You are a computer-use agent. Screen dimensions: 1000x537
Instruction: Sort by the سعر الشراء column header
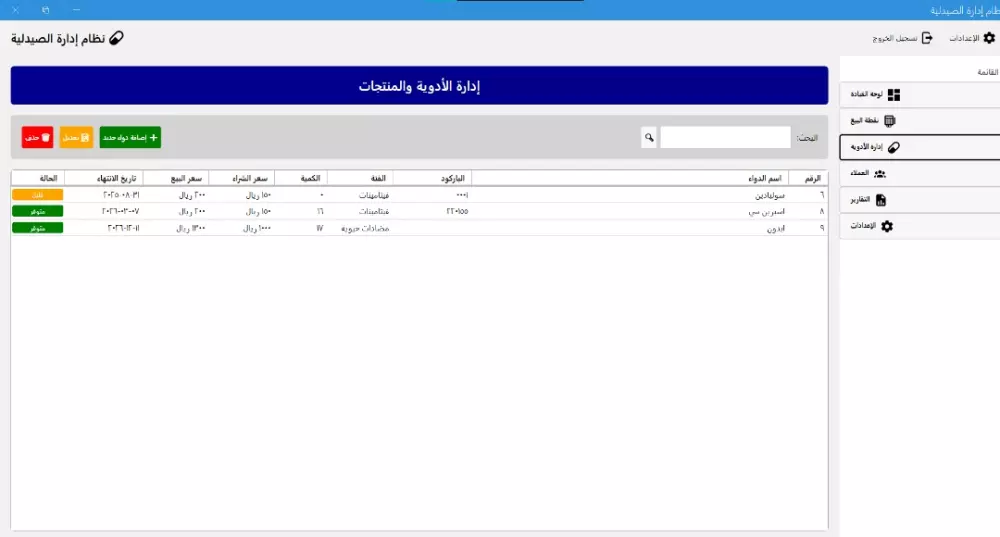click(242, 179)
